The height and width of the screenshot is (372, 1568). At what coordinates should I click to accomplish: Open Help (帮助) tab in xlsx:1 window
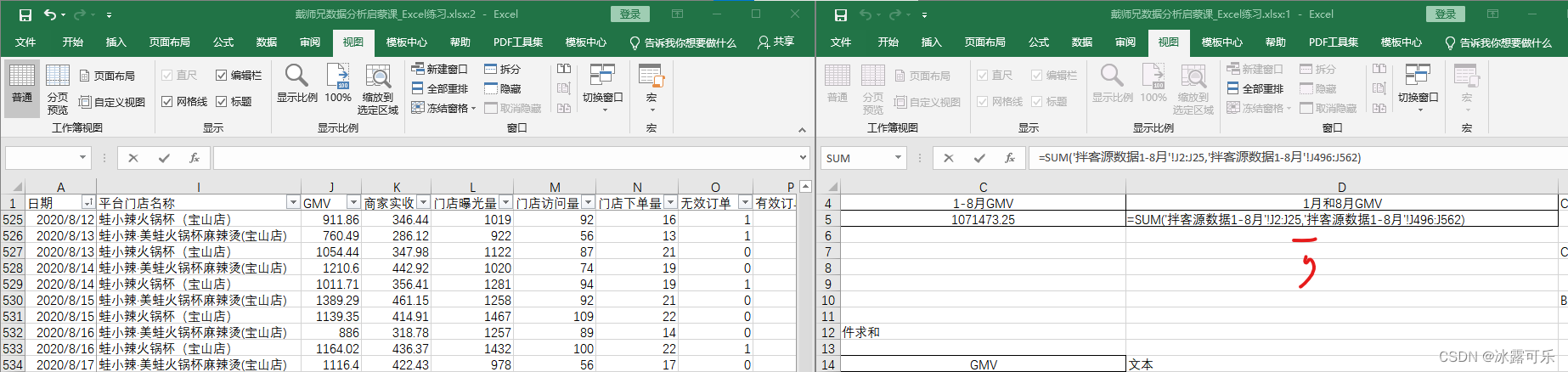(1276, 42)
